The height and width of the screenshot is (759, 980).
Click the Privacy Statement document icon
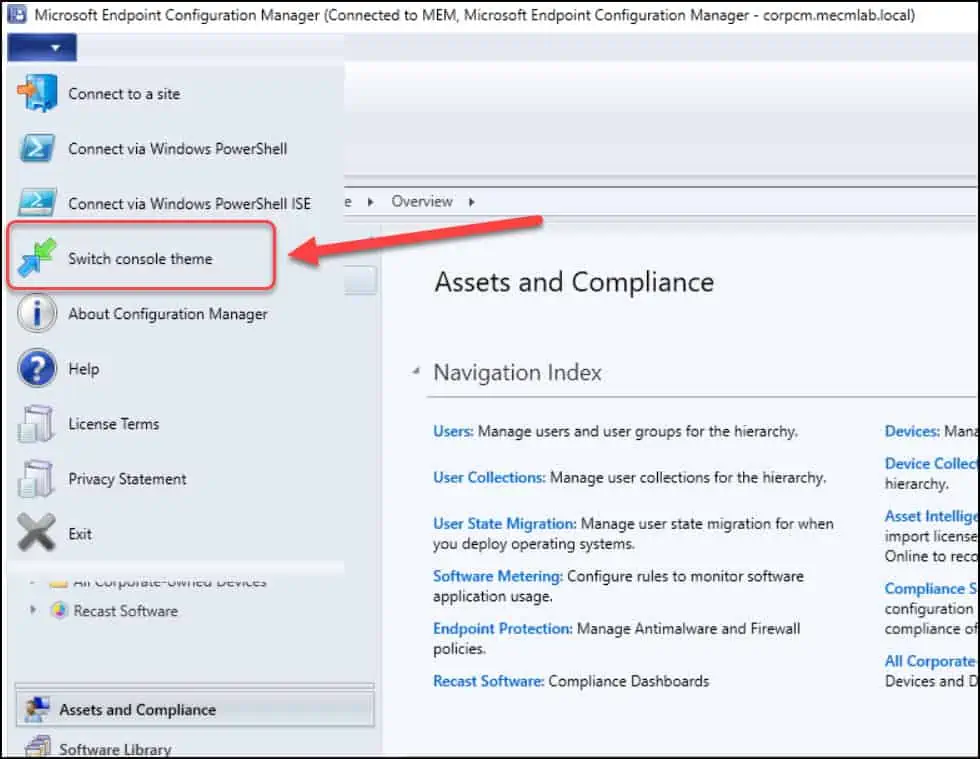(x=36, y=478)
